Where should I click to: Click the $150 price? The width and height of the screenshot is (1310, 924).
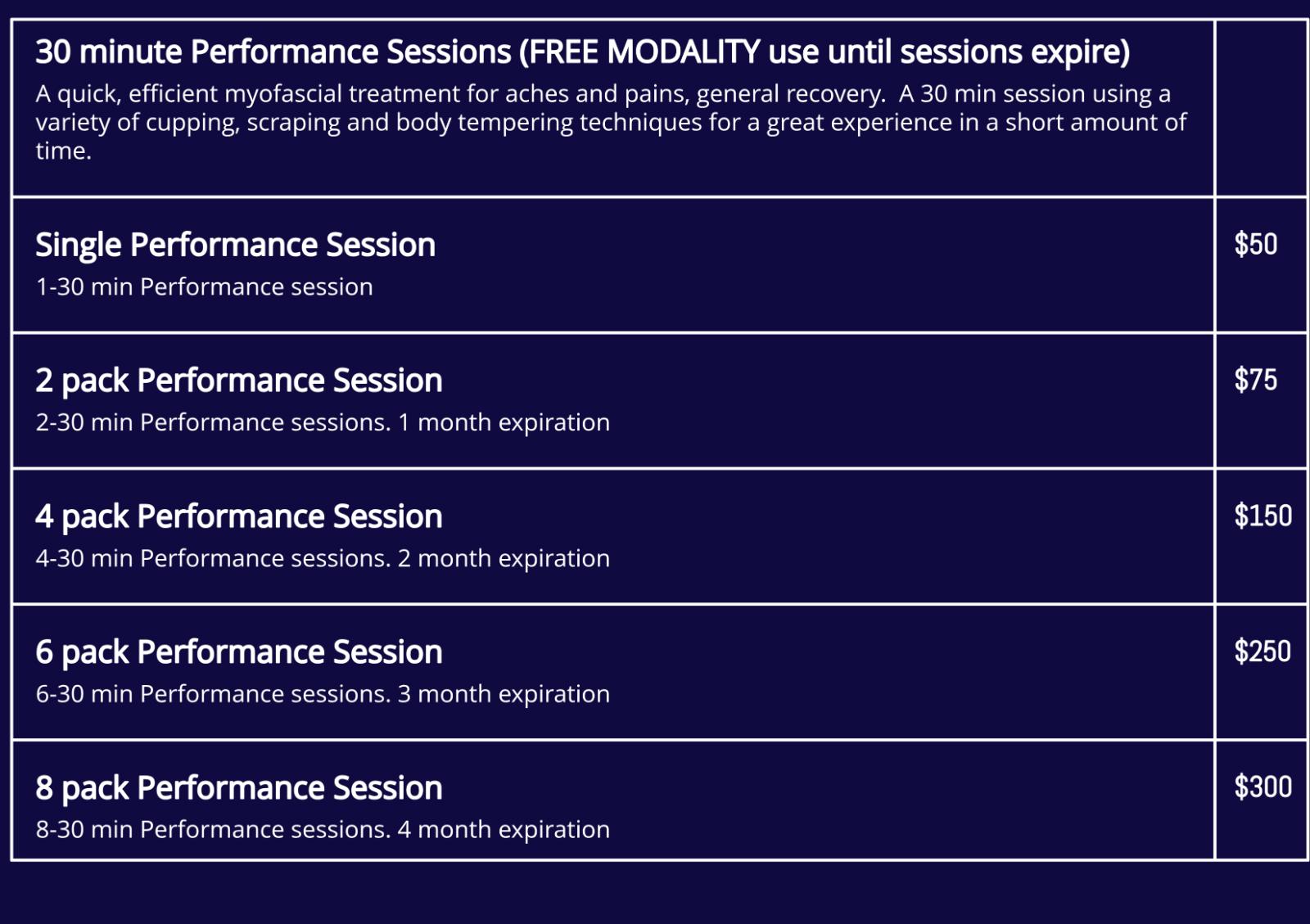point(1263,516)
